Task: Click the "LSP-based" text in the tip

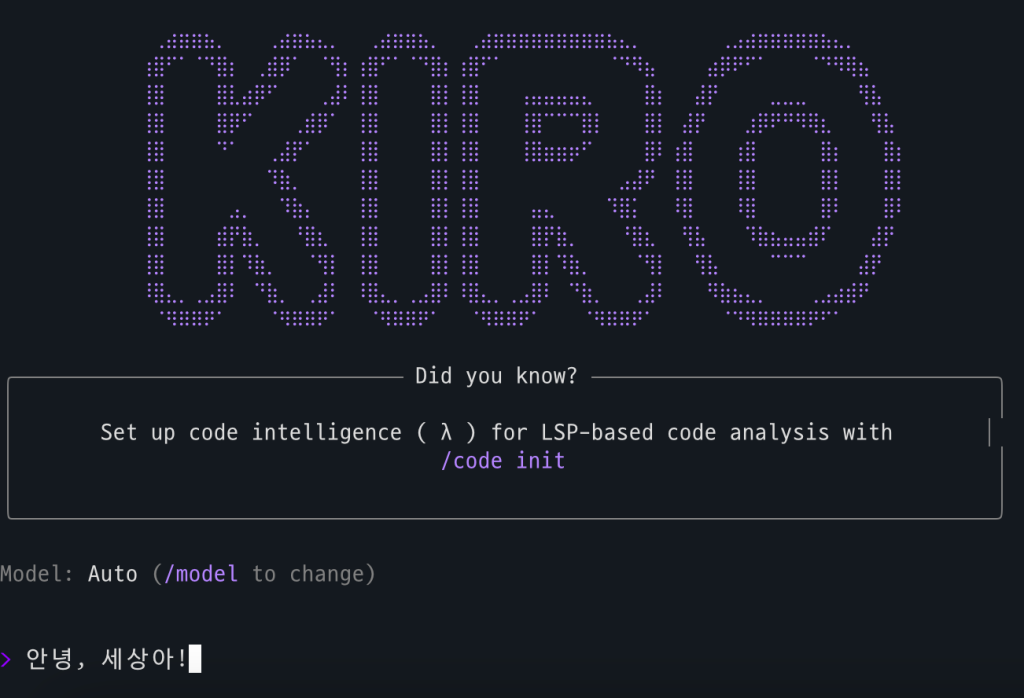Action: [598, 432]
